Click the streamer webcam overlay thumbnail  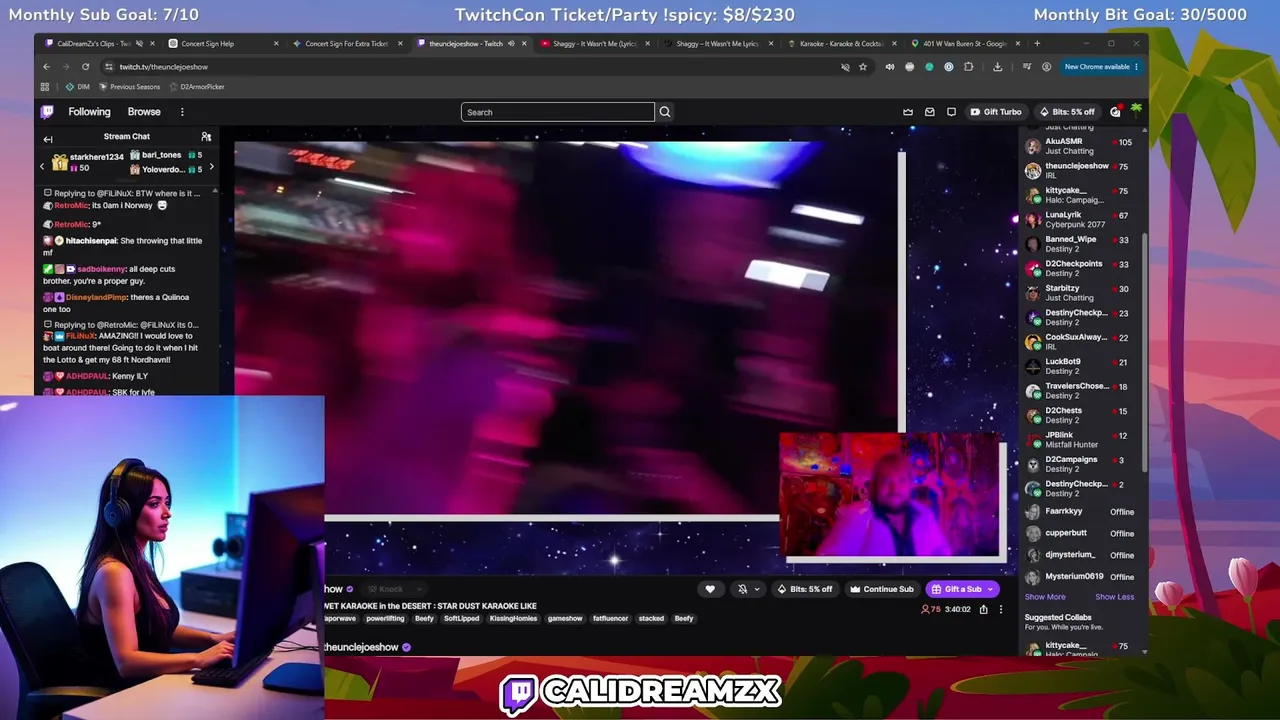click(x=891, y=495)
